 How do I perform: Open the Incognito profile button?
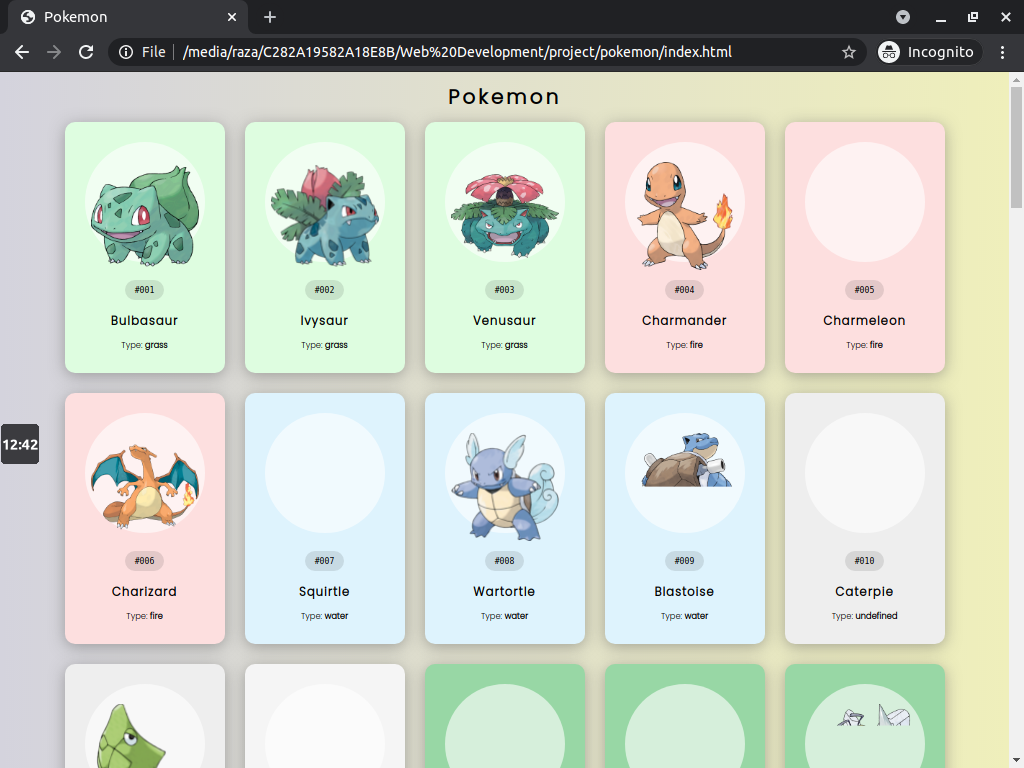[x=929, y=52]
